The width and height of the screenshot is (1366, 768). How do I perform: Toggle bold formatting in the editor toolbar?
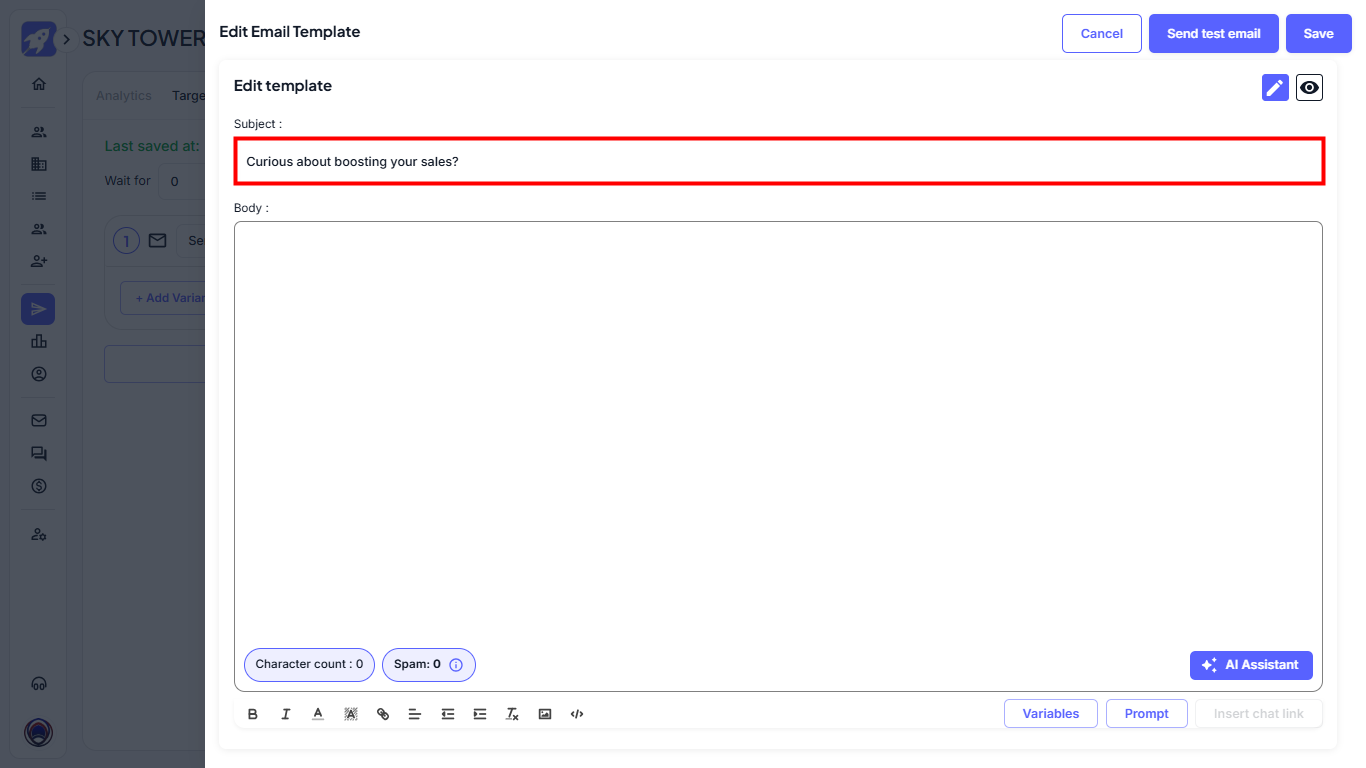tap(253, 714)
